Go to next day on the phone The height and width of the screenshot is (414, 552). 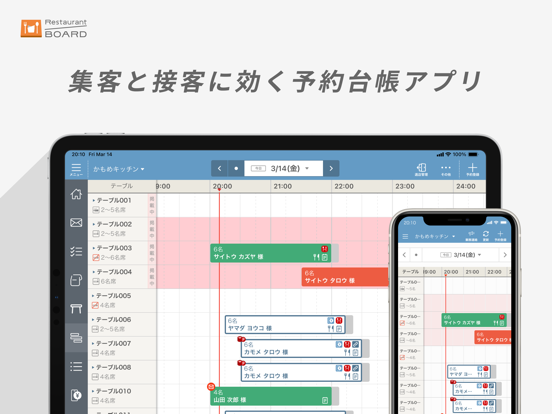(x=505, y=255)
